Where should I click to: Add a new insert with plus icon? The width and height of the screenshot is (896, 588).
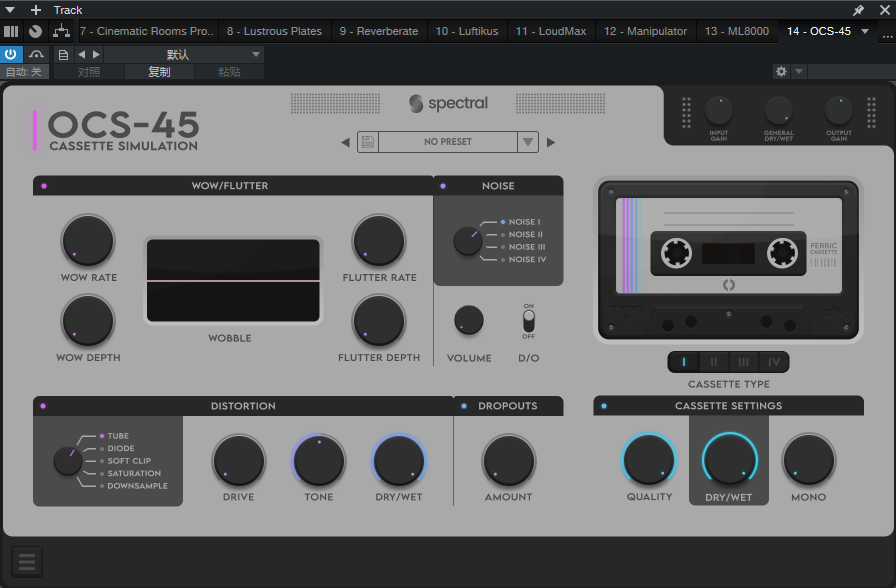[x=36, y=10]
